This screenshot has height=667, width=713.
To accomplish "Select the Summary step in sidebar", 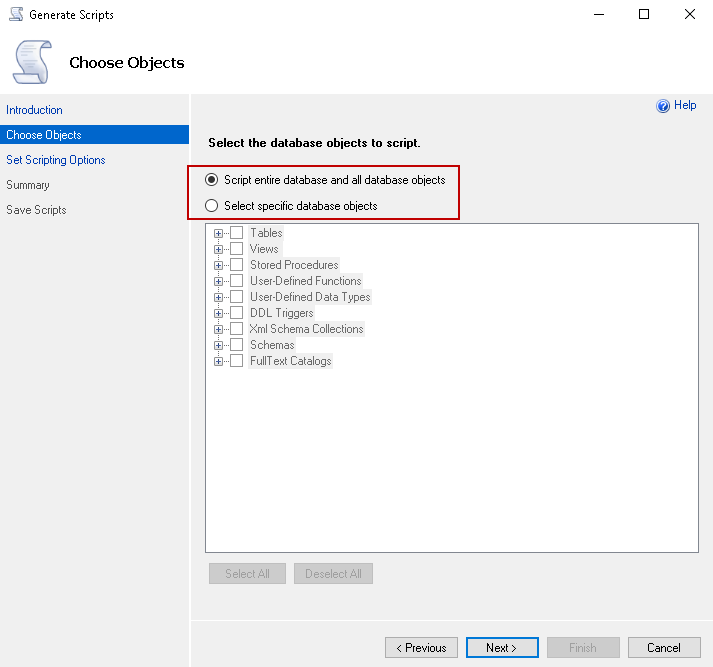I will [x=28, y=185].
